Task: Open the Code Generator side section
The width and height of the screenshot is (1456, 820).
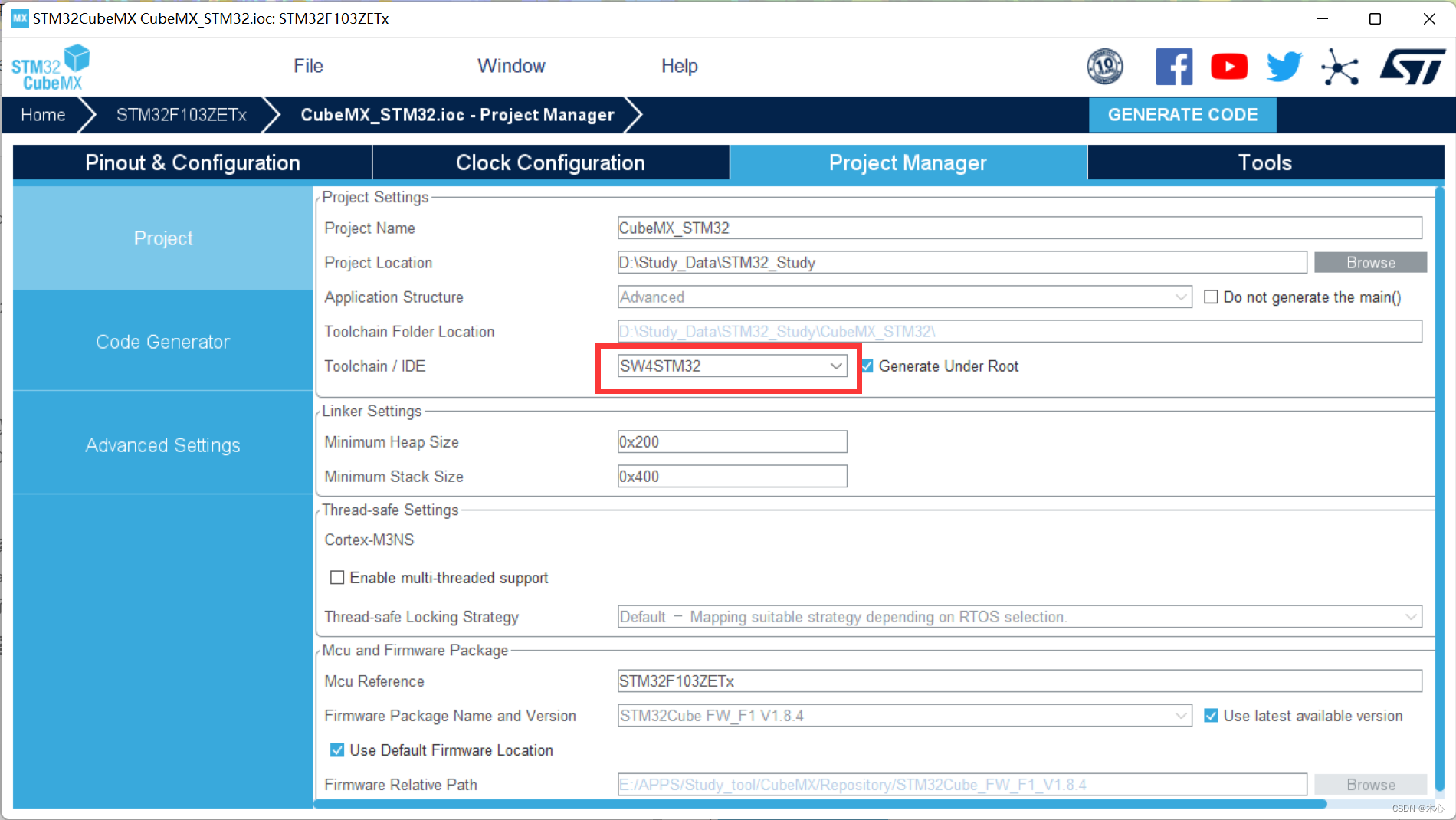Action: [x=163, y=342]
